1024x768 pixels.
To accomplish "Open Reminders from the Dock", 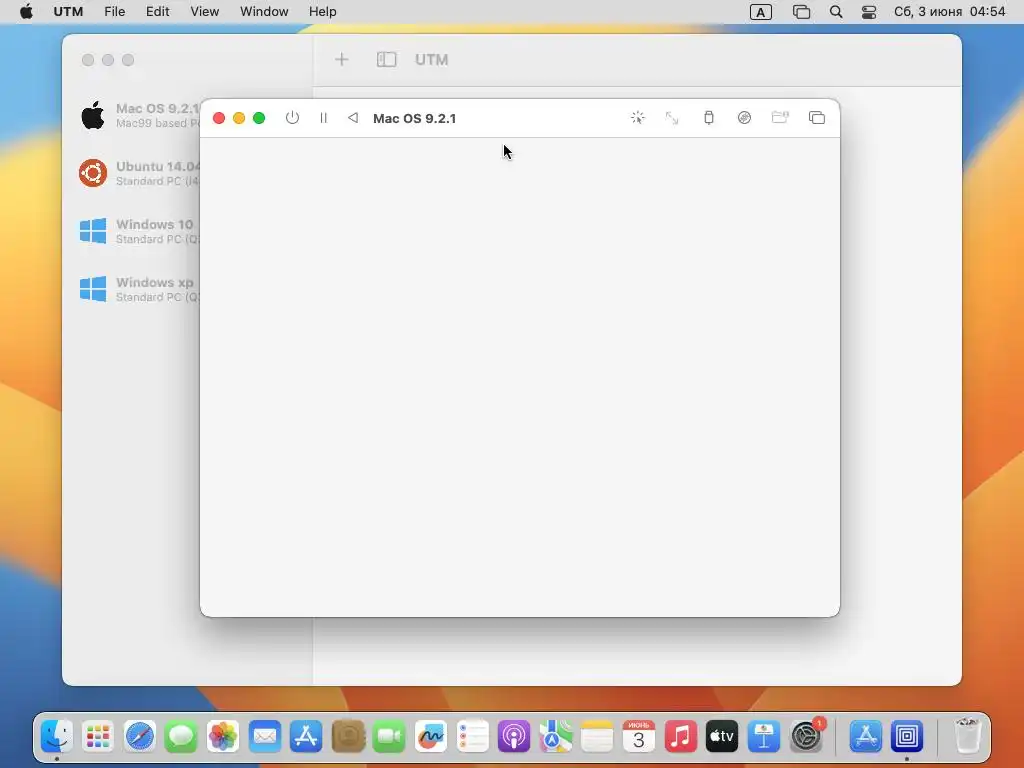I will (473, 737).
